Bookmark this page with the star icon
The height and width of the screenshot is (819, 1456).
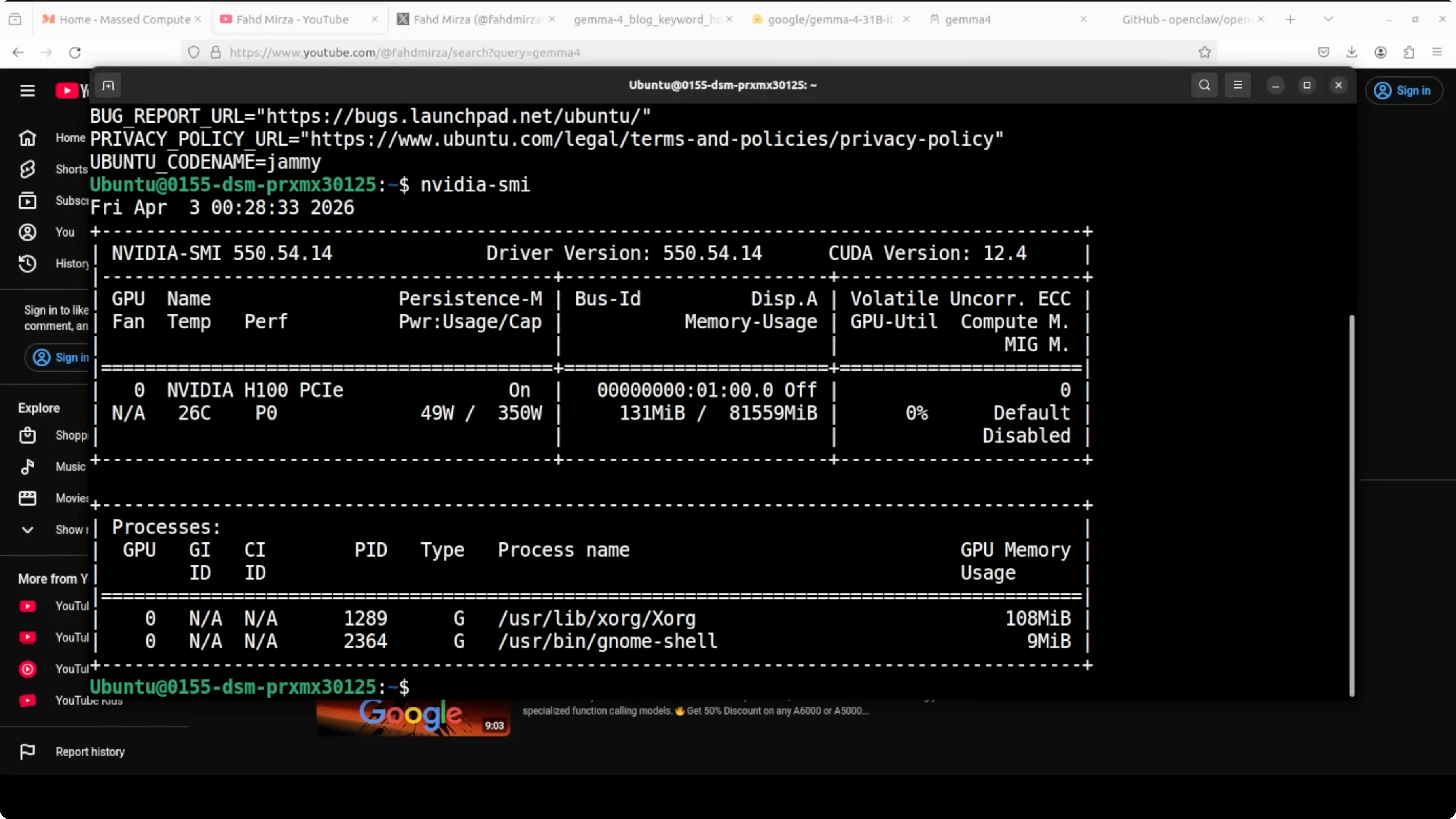pos(1204,53)
